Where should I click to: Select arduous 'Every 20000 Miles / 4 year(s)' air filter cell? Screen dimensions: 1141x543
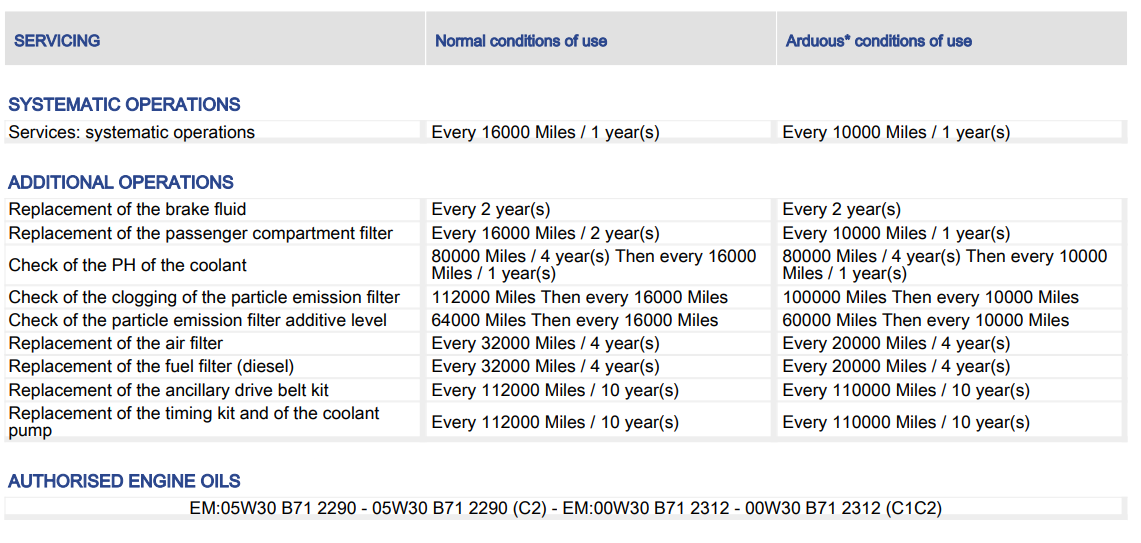[896, 343]
